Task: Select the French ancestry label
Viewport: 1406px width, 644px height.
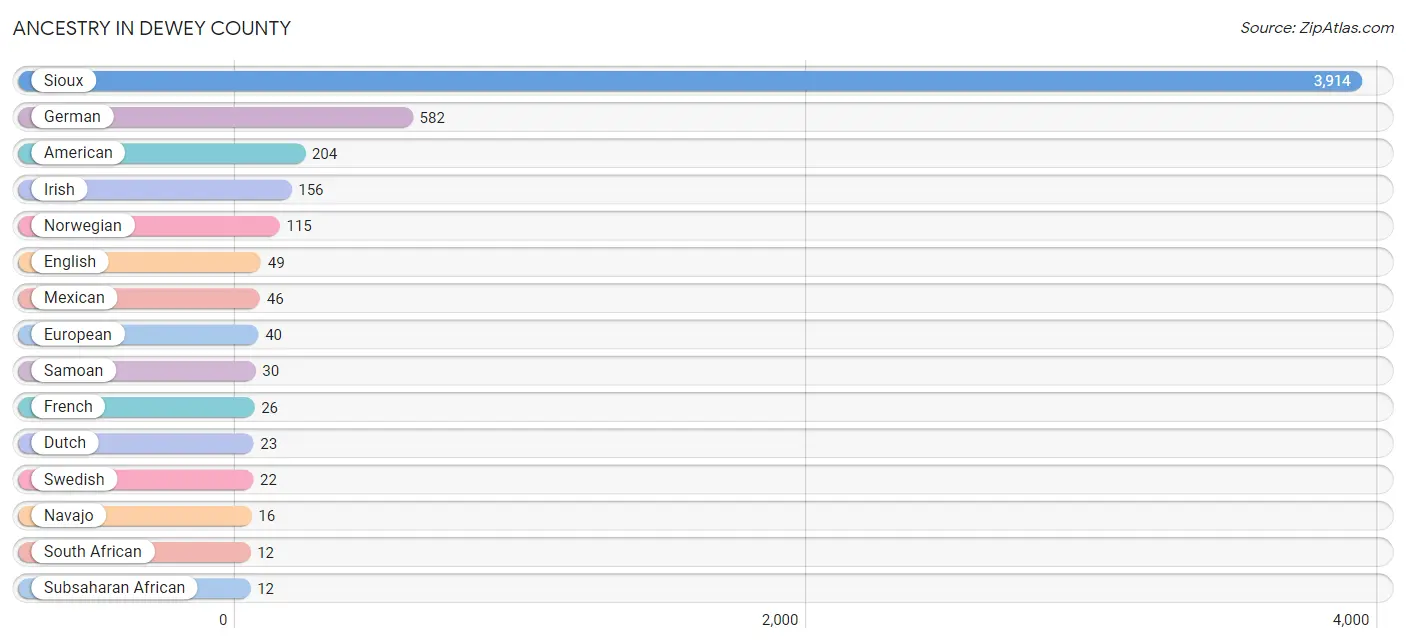Action: coord(68,406)
